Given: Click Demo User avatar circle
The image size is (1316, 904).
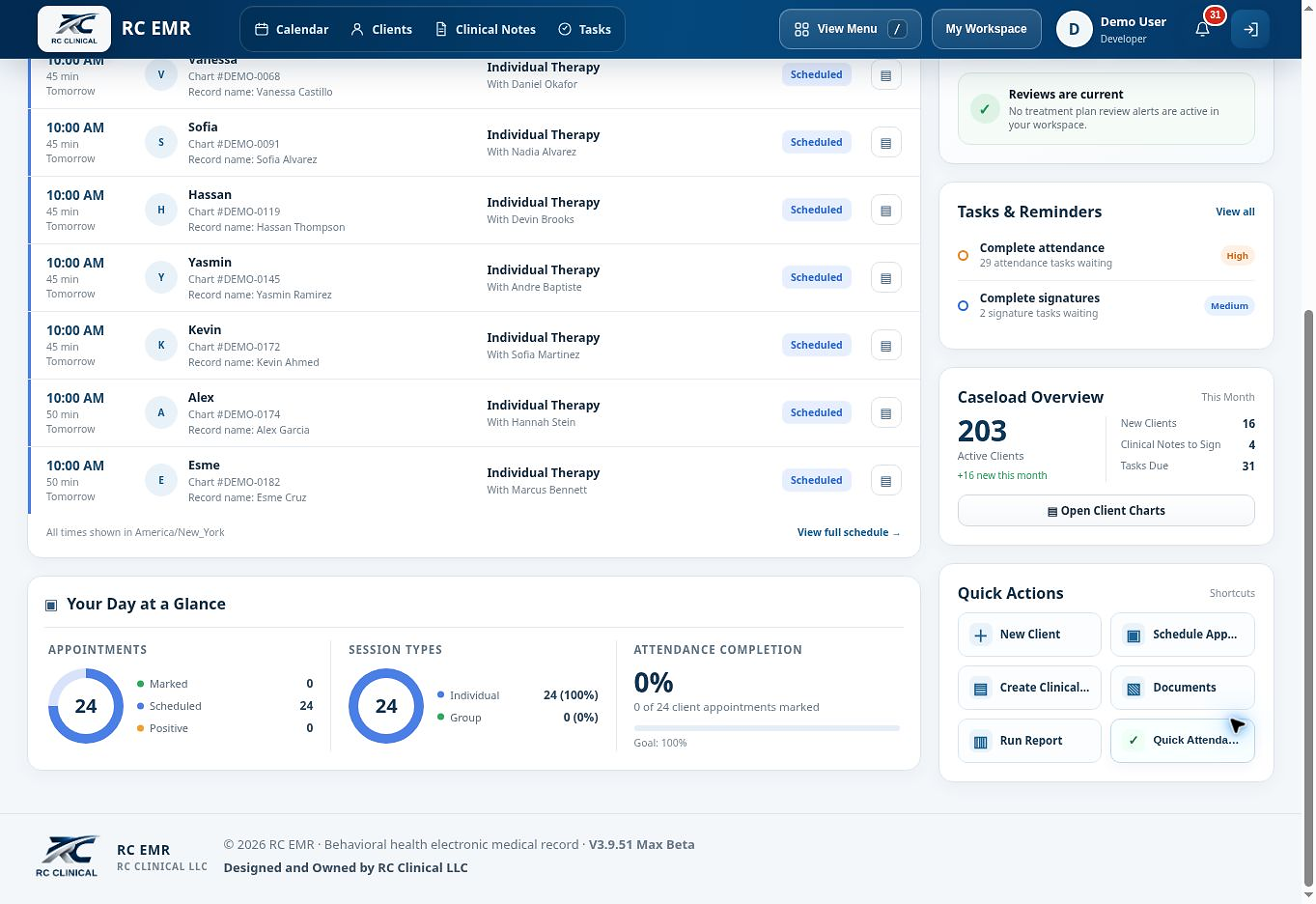Looking at the screenshot, I should [x=1074, y=29].
